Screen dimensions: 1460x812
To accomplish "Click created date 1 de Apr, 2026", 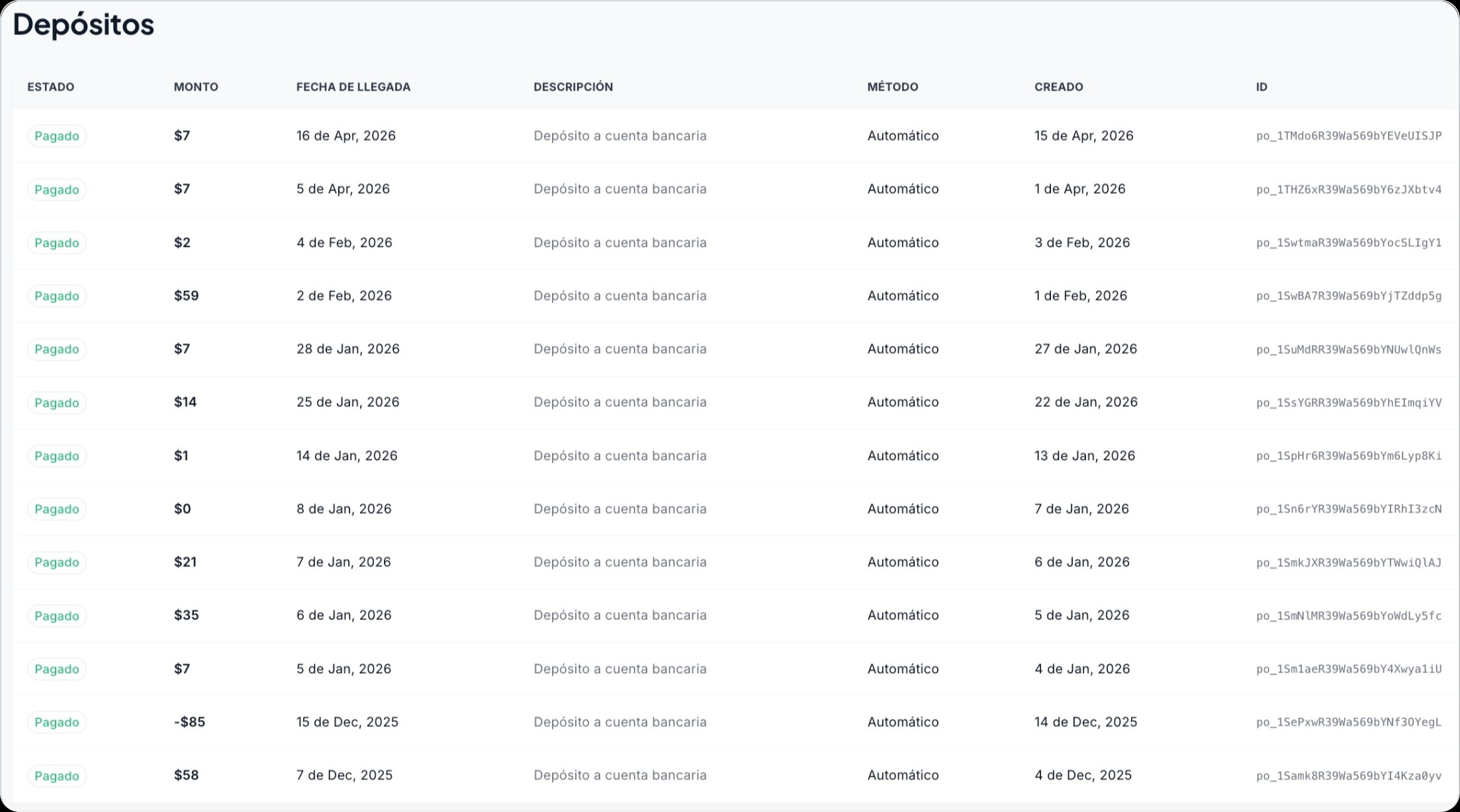I will 1080,189.
